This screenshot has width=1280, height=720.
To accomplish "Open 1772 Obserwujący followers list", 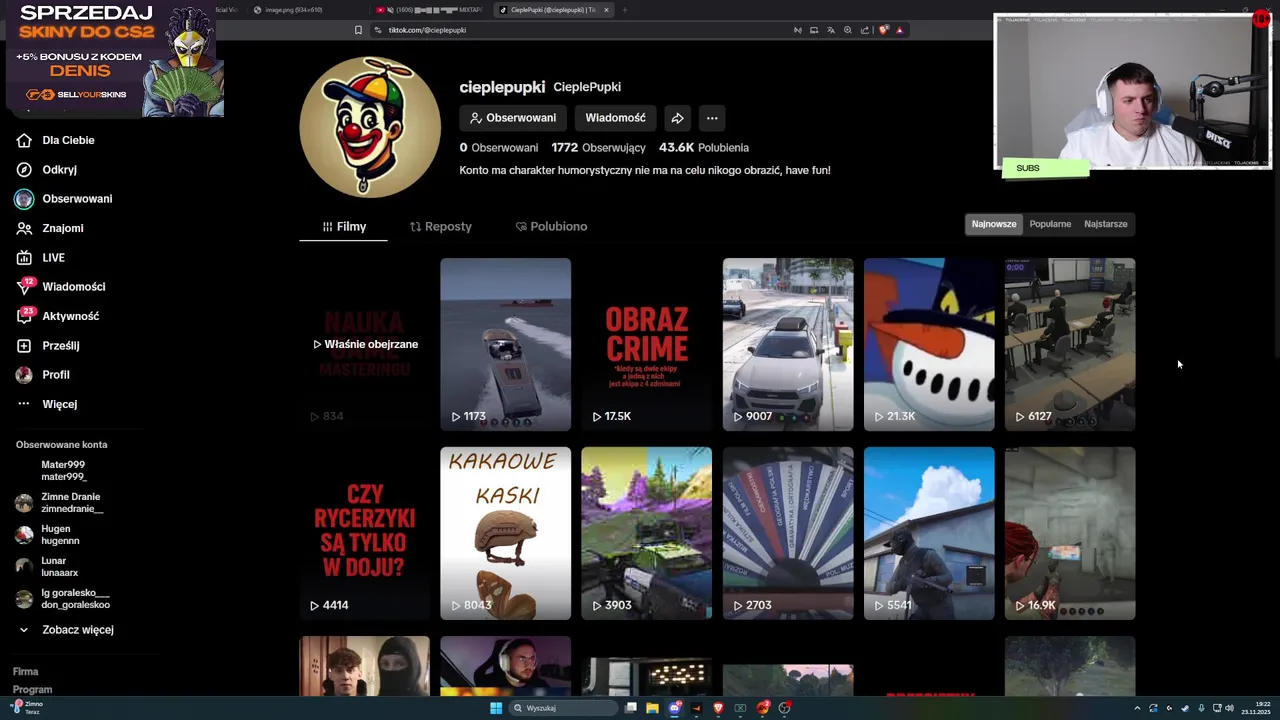I will [x=598, y=147].
